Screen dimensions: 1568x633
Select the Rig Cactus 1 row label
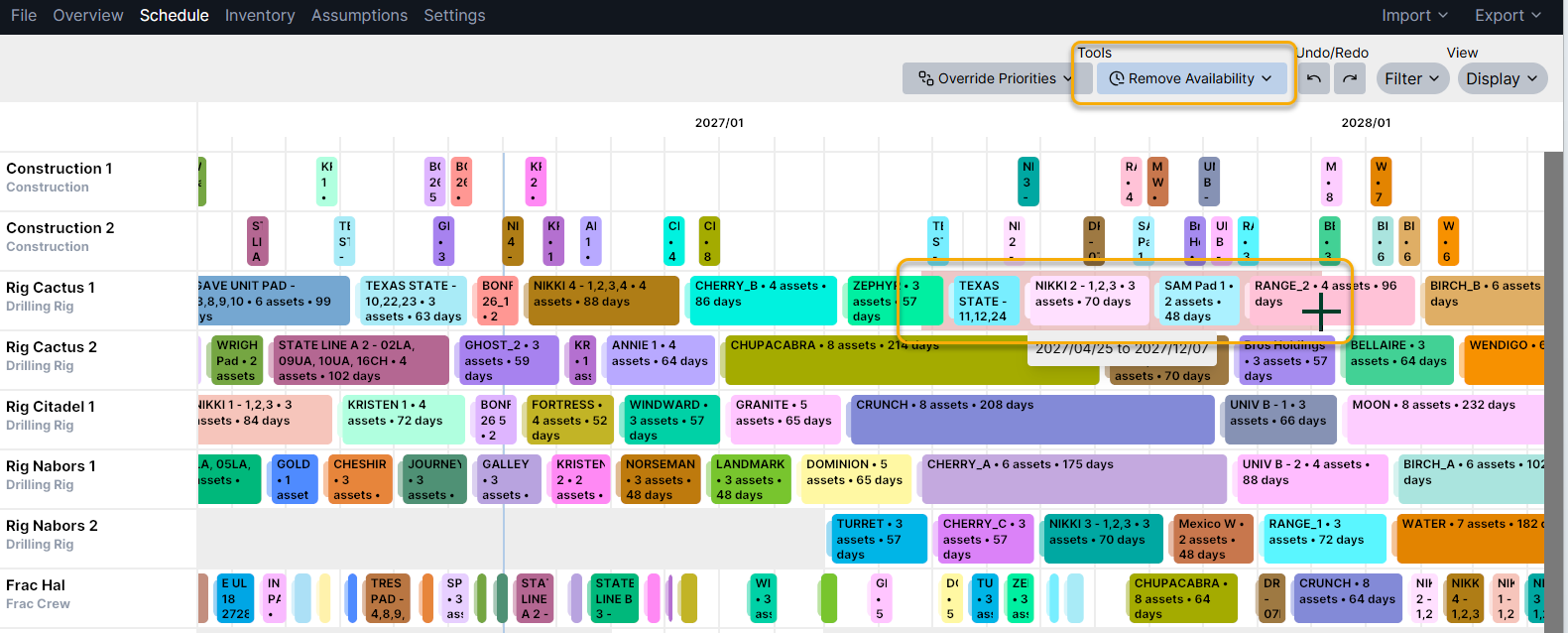tap(51, 288)
